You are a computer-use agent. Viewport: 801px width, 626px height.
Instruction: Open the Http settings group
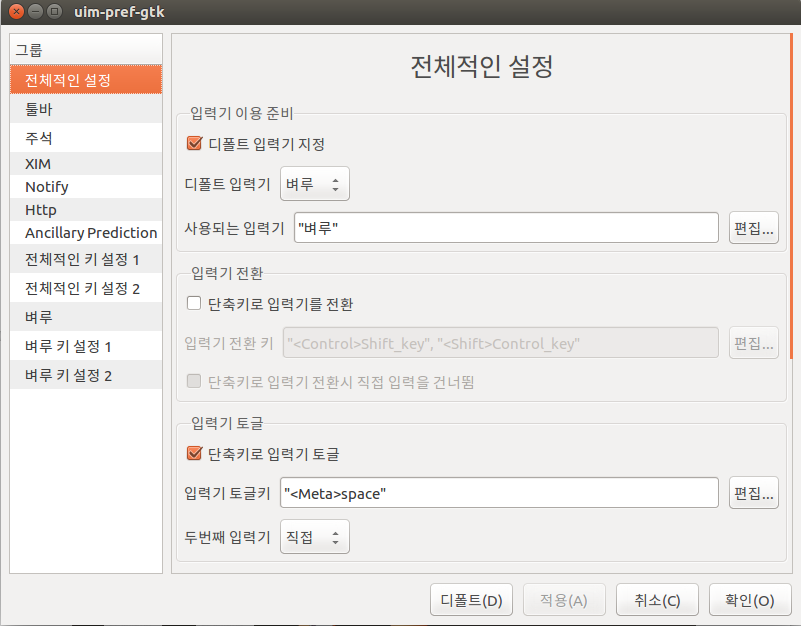click(86, 210)
